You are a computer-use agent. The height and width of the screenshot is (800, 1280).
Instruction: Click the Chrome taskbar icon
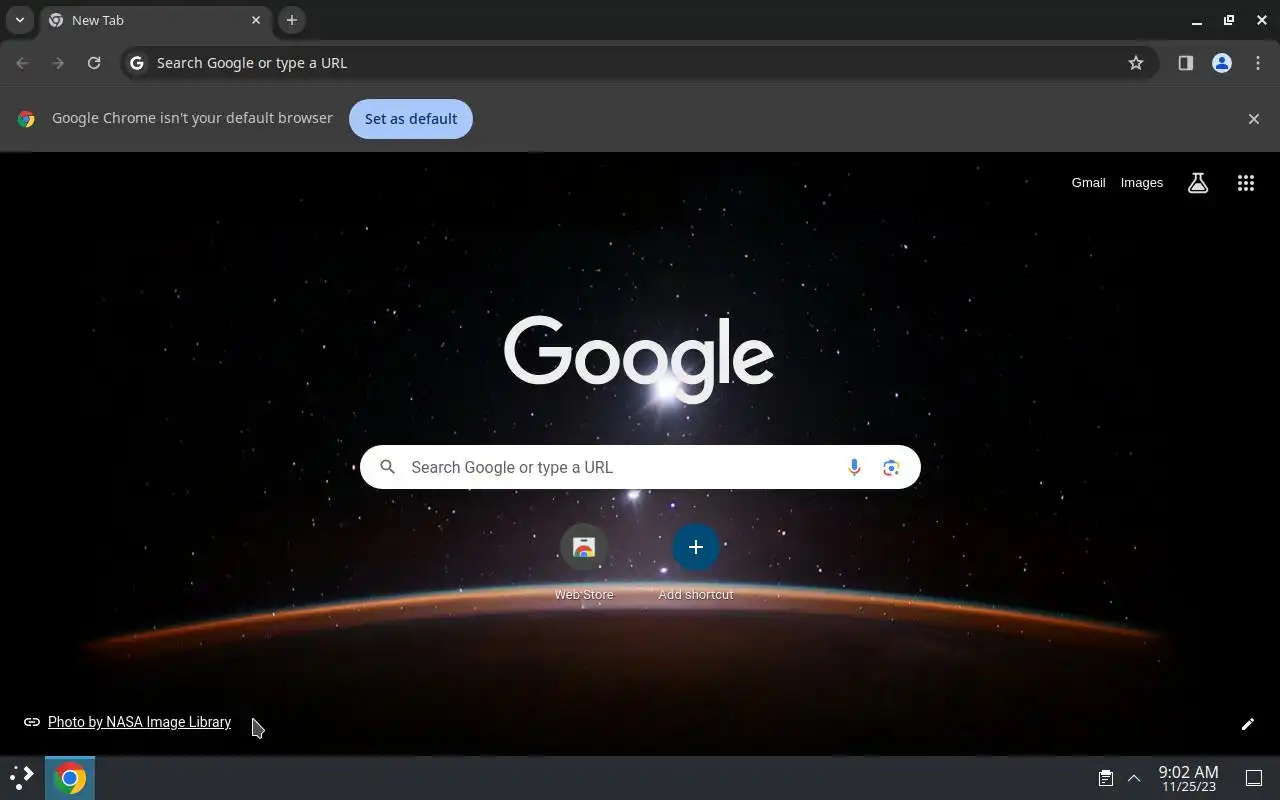point(70,778)
